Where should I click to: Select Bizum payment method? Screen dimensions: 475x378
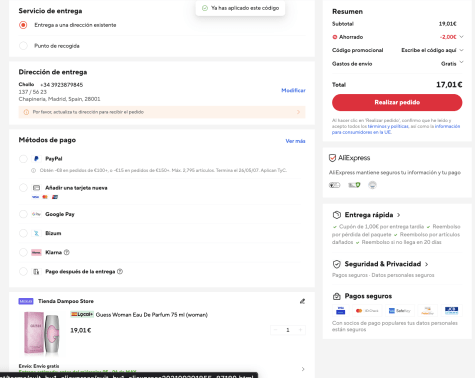(x=23, y=233)
